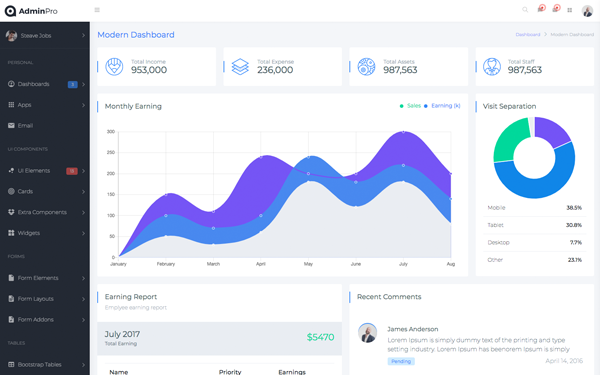The image size is (600, 375).
Task: Click the Cards icon in sidebar
Action: coord(11,191)
